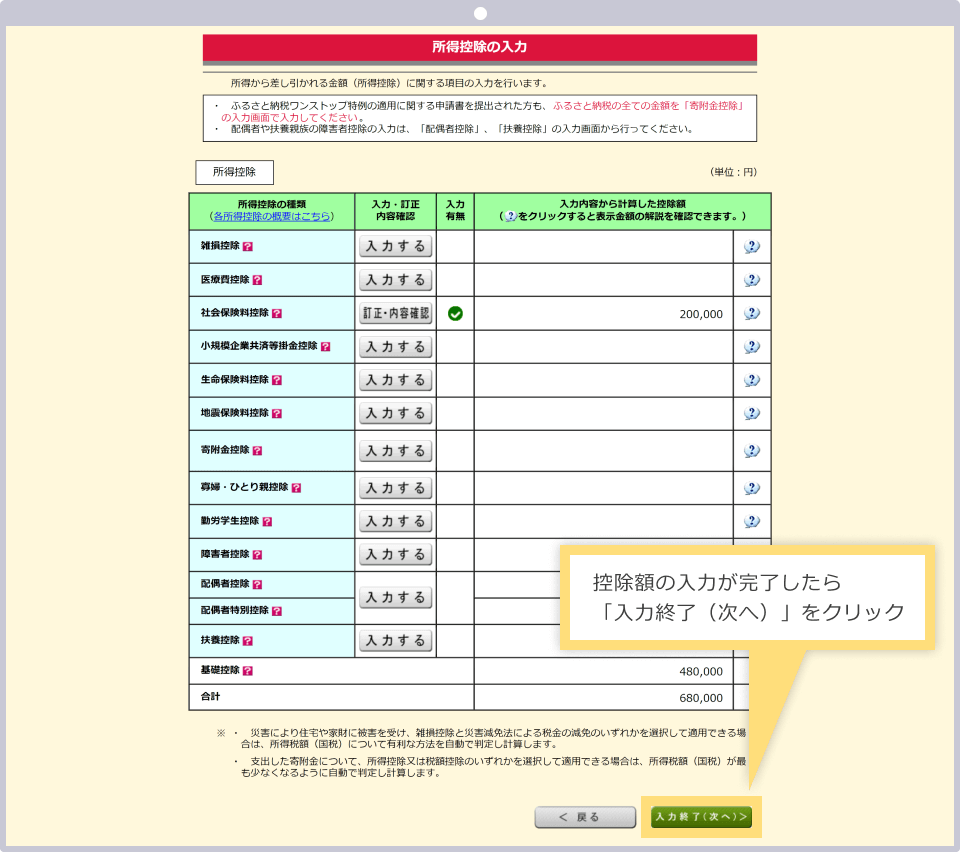Click 入力する for 寡婦・ひとり親控除
This screenshot has width=960, height=852.
click(x=396, y=488)
